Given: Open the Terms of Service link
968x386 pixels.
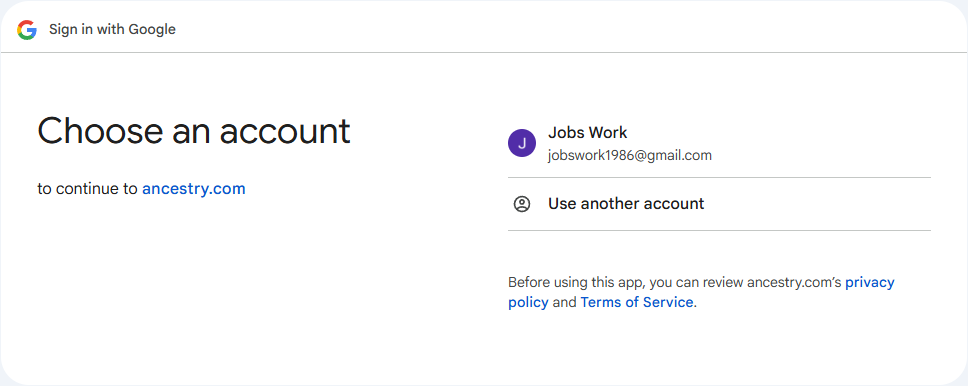Looking at the screenshot, I should [636, 303].
